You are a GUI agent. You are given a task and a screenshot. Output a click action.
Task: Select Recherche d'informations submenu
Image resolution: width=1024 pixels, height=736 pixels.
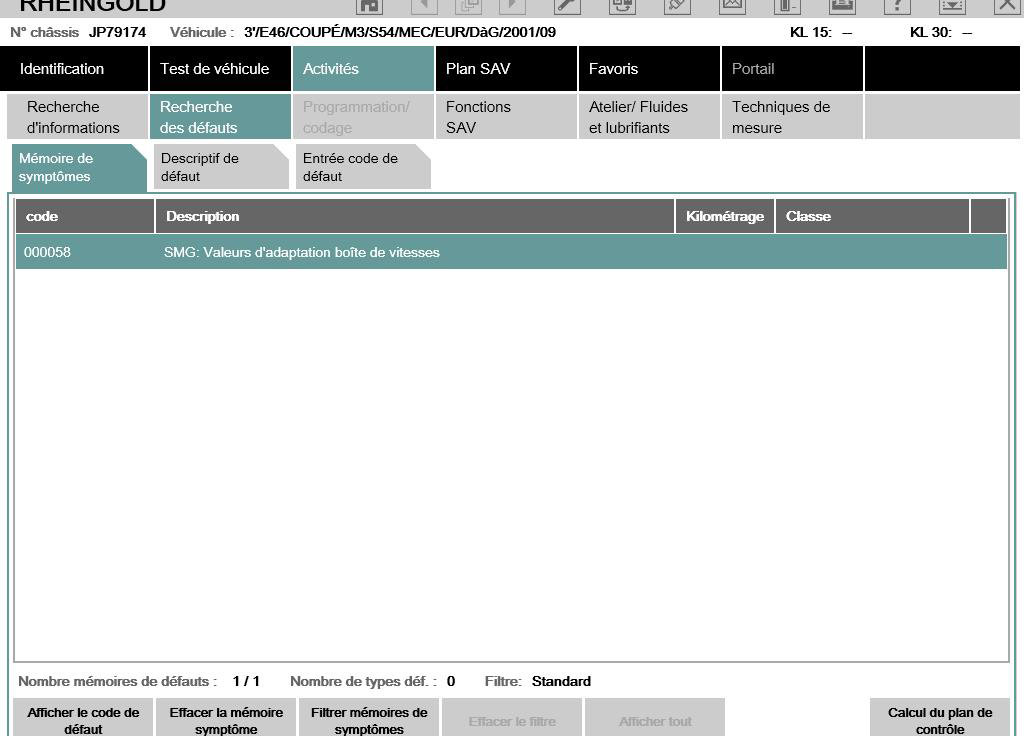tap(77, 117)
